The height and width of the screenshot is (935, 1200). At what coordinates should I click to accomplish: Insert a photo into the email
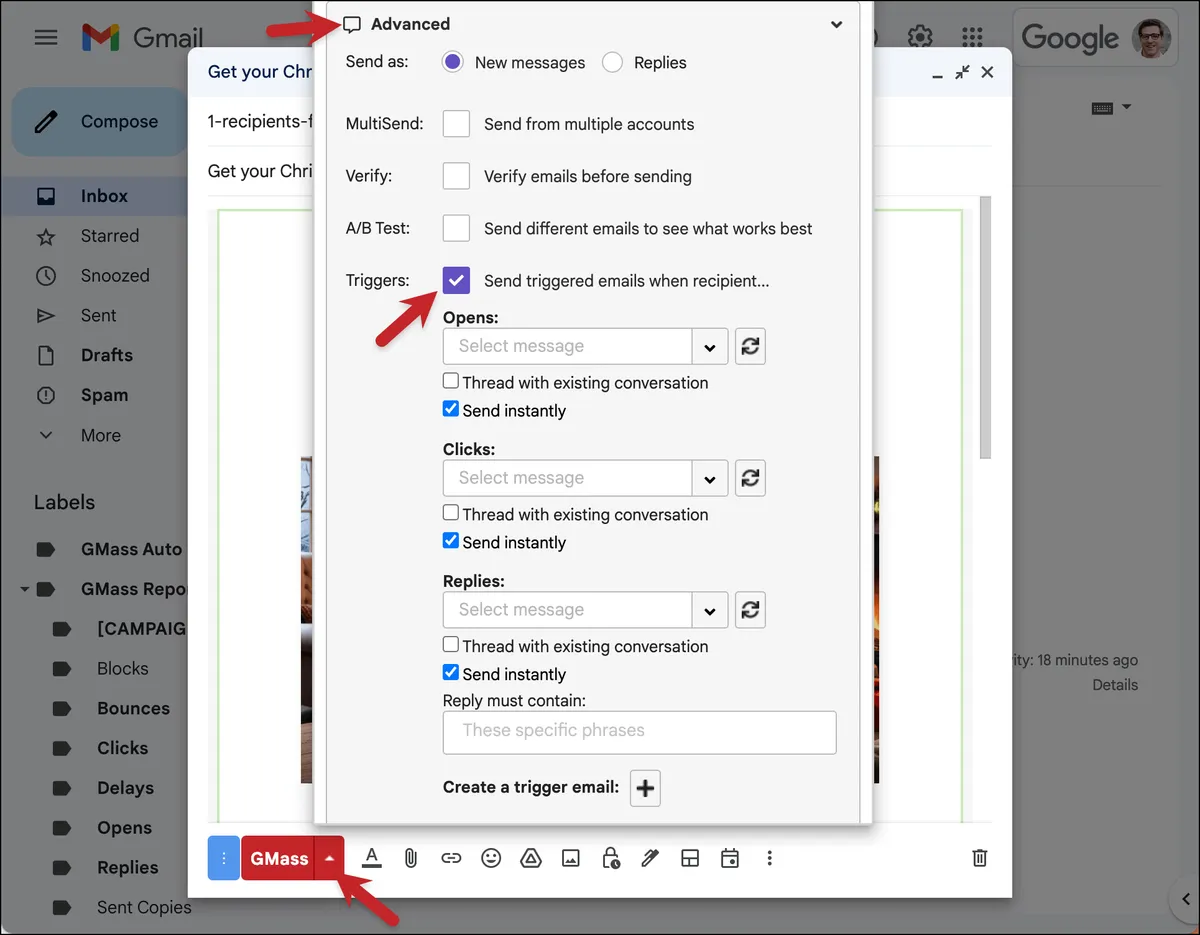pos(571,858)
